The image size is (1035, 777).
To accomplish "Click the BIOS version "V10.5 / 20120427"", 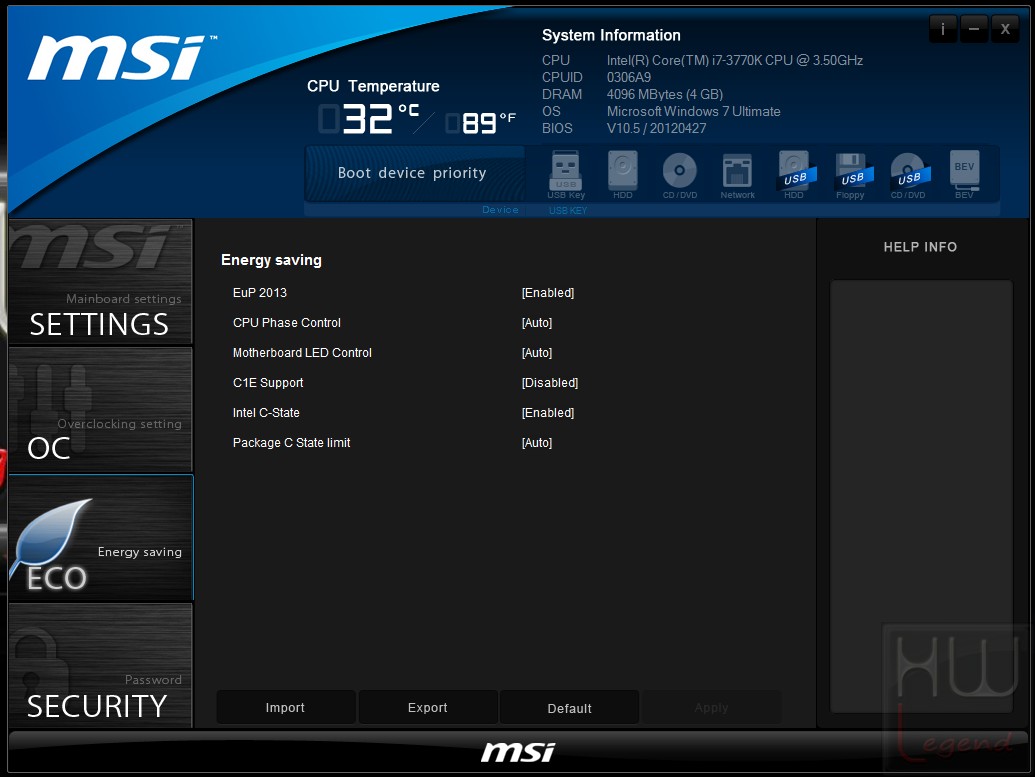I will tap(656, 129).
